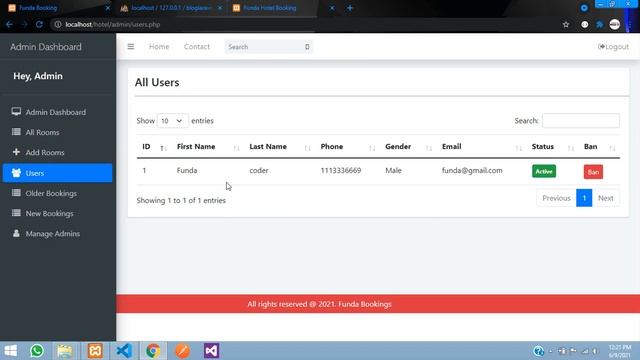
Task: Open VS Code from the taskbar
Action: pos(124,351)
